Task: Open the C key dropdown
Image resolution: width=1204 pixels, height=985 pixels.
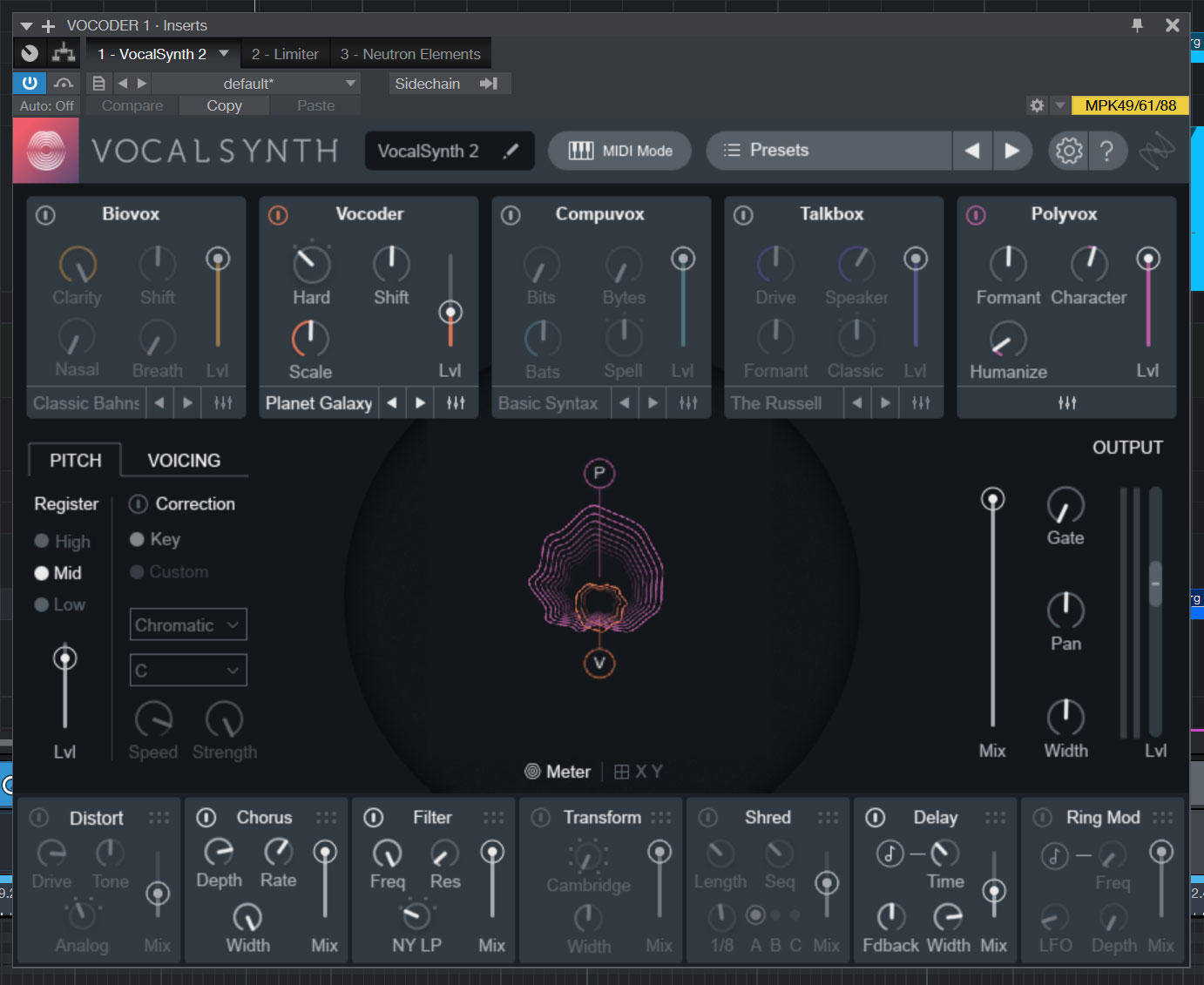Action: [x=188, y=670]
